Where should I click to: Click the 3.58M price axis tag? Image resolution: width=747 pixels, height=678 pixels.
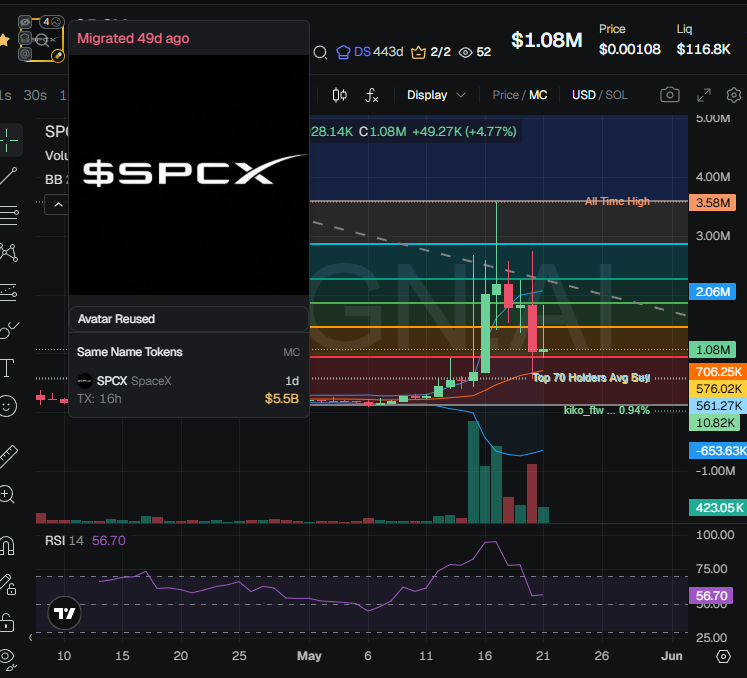(x=712, y=202)
